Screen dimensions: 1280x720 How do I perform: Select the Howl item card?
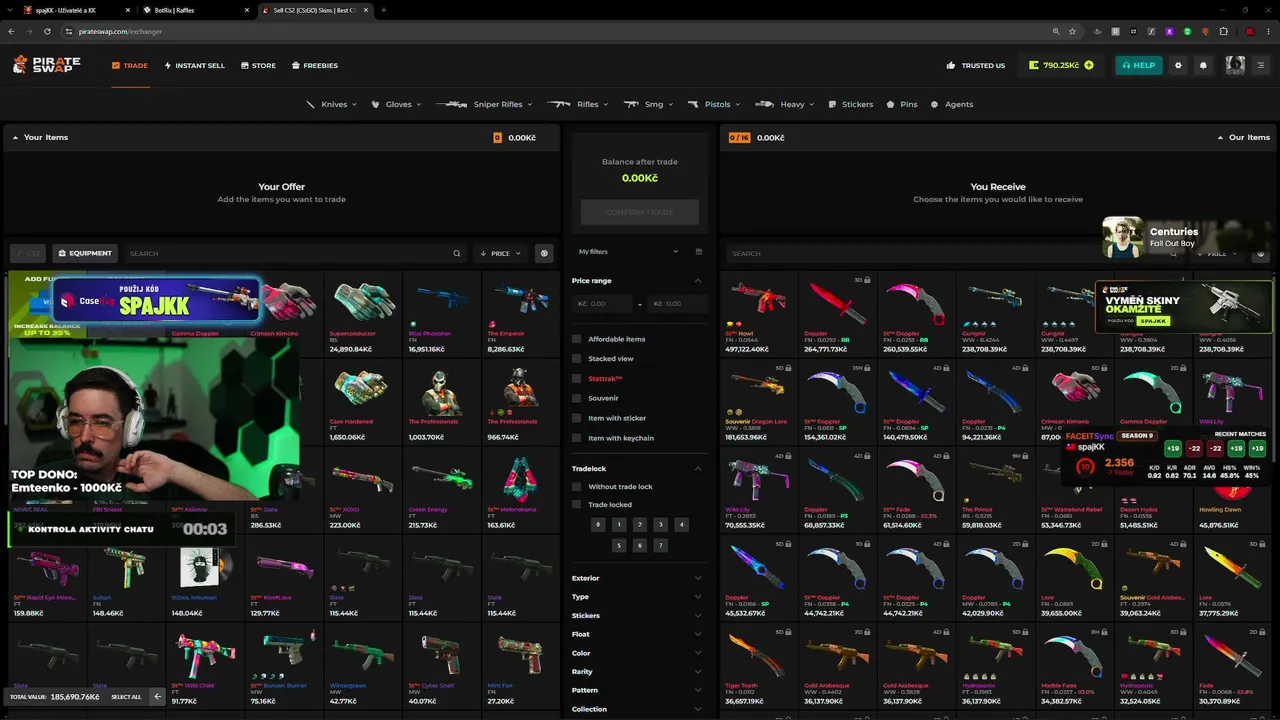pyautogui.click(x=758, y=314)
